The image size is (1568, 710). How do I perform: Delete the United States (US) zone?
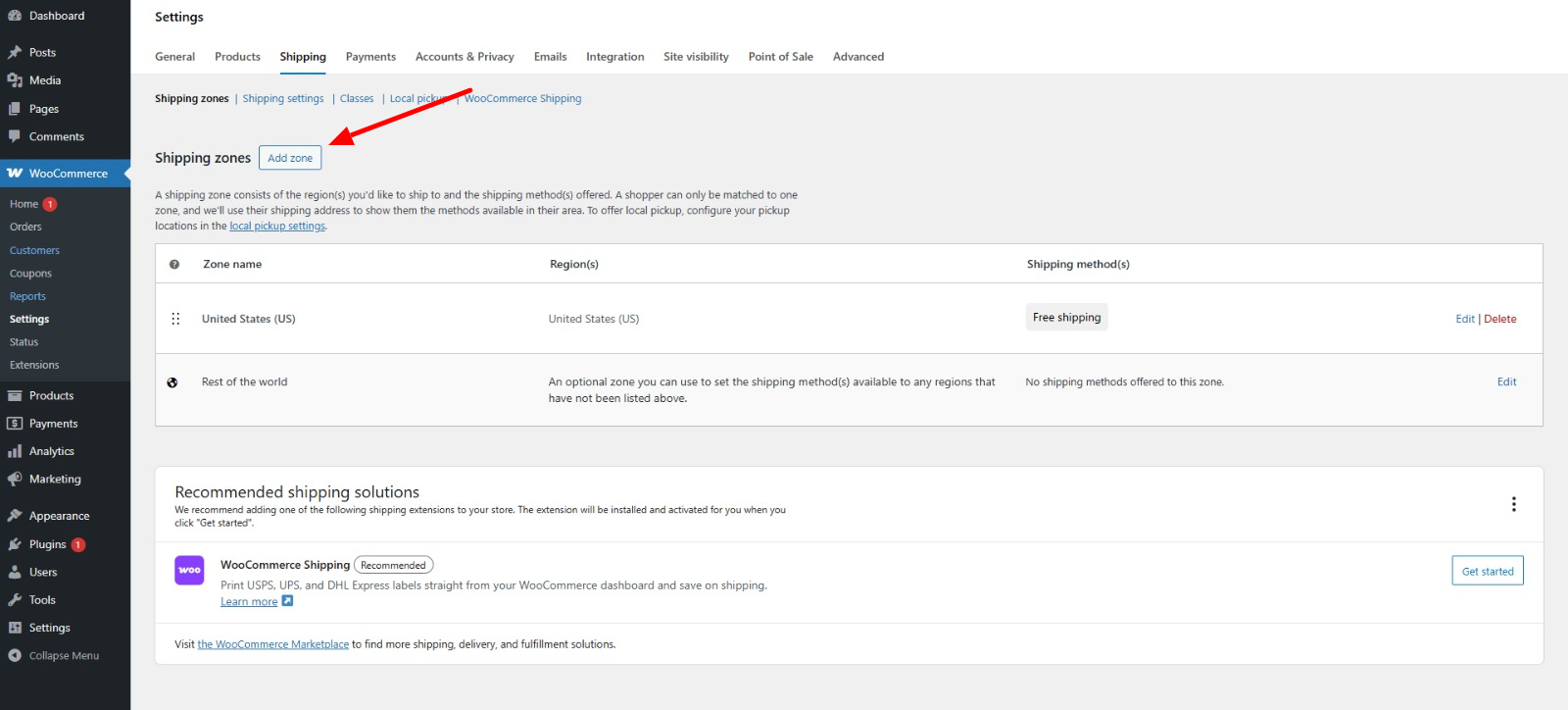tap(1500, 319)
